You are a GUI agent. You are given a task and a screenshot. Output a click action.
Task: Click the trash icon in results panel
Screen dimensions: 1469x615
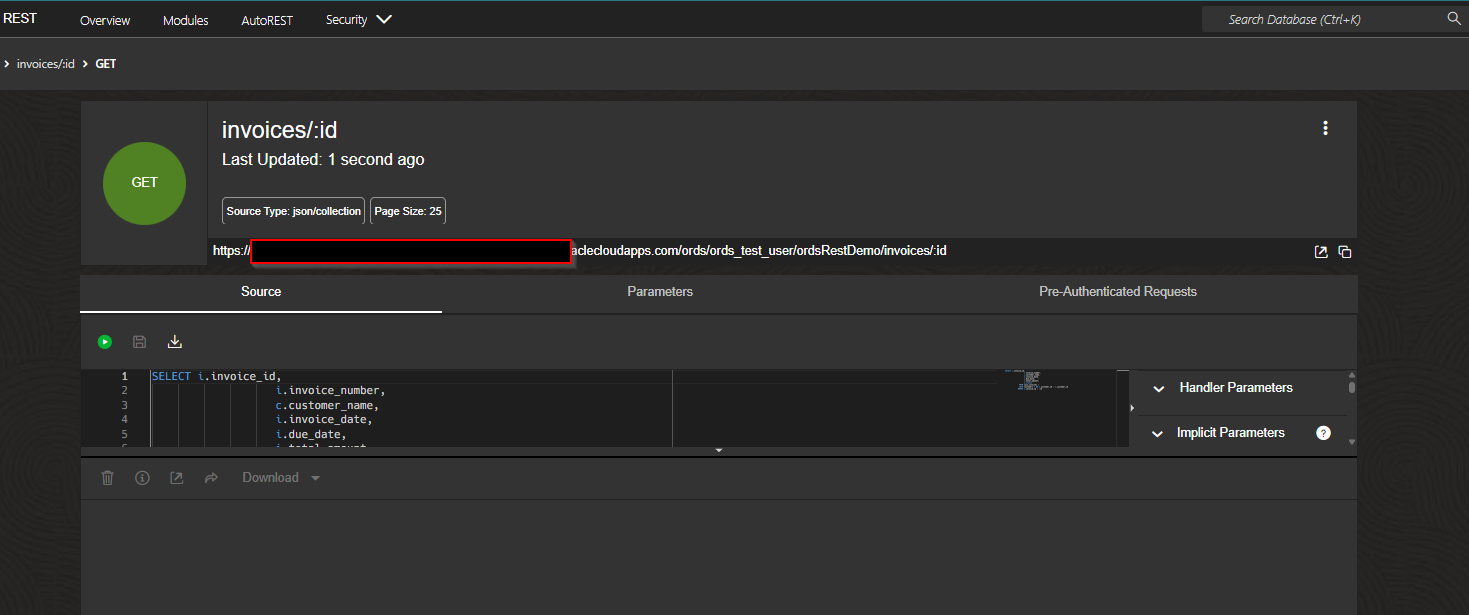[107, 477]
